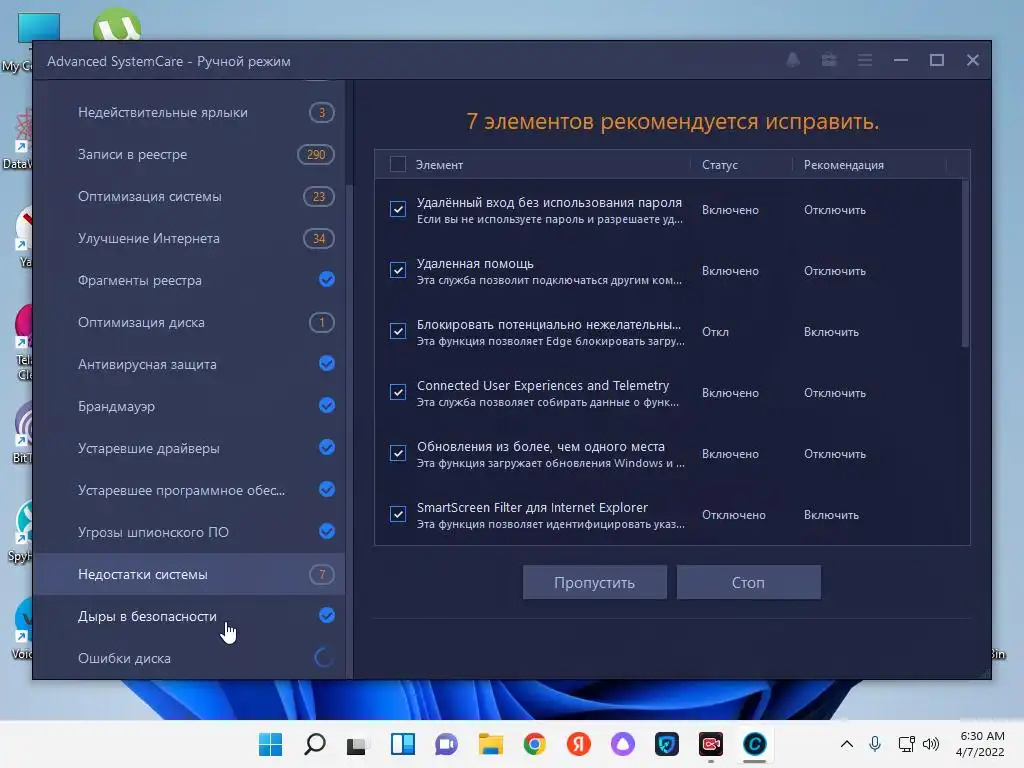Image resolution: width=1024 pixels, height=768 pixels.
Task: Click the blue checkmark beside Антивирусная защита
Action: point(327,363)
